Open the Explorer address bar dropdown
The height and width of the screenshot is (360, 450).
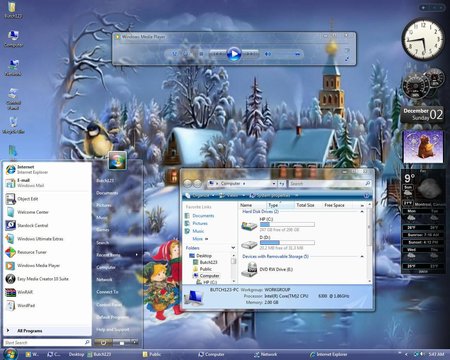274,183
